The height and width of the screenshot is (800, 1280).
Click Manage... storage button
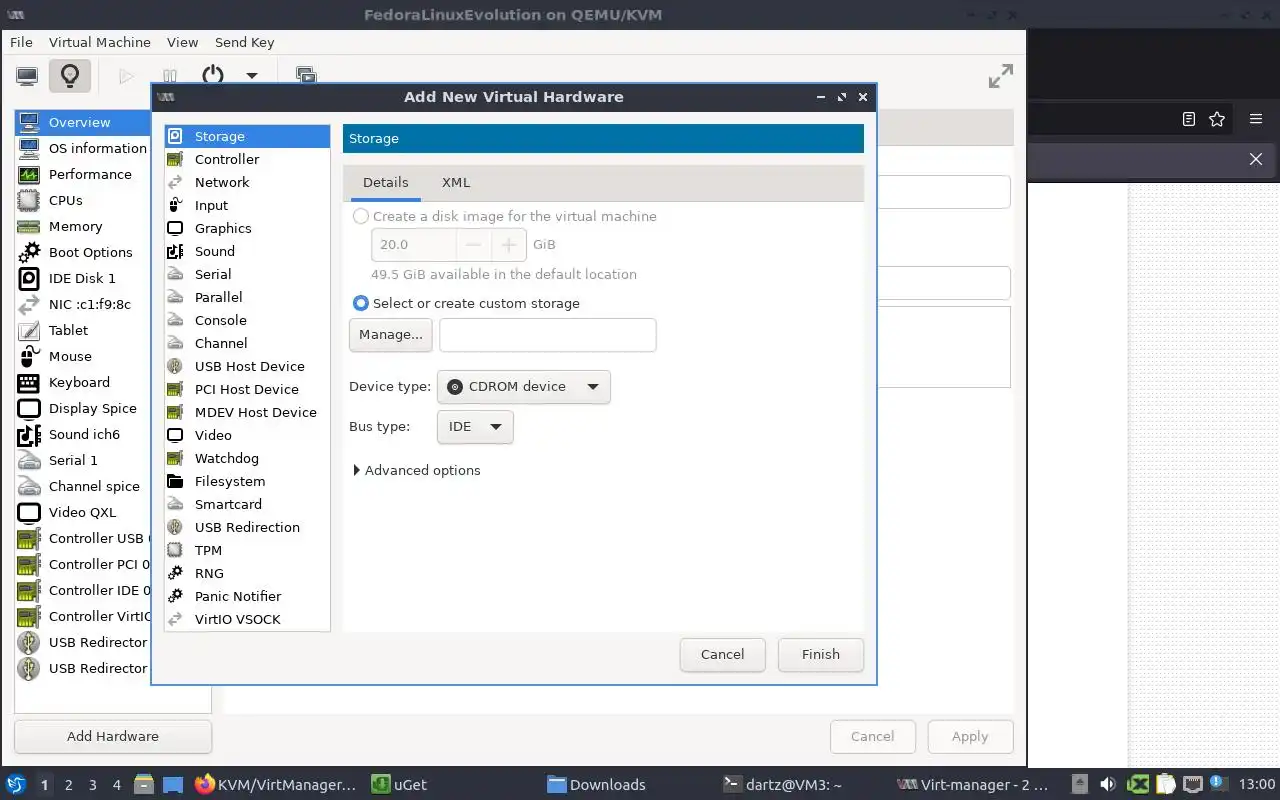click(x=391, y=335)
